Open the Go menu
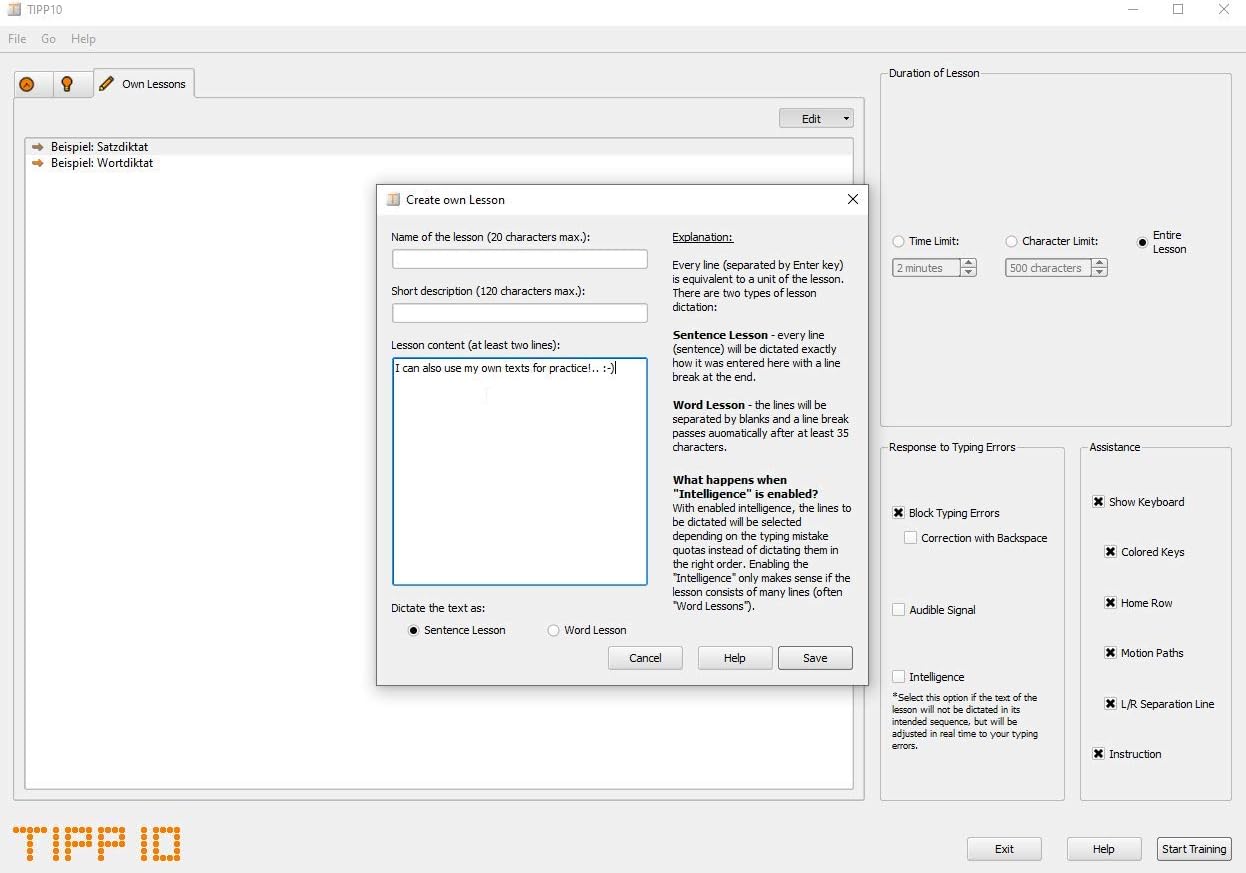Viewport: 1246px width, 873px height. [49, 39]
